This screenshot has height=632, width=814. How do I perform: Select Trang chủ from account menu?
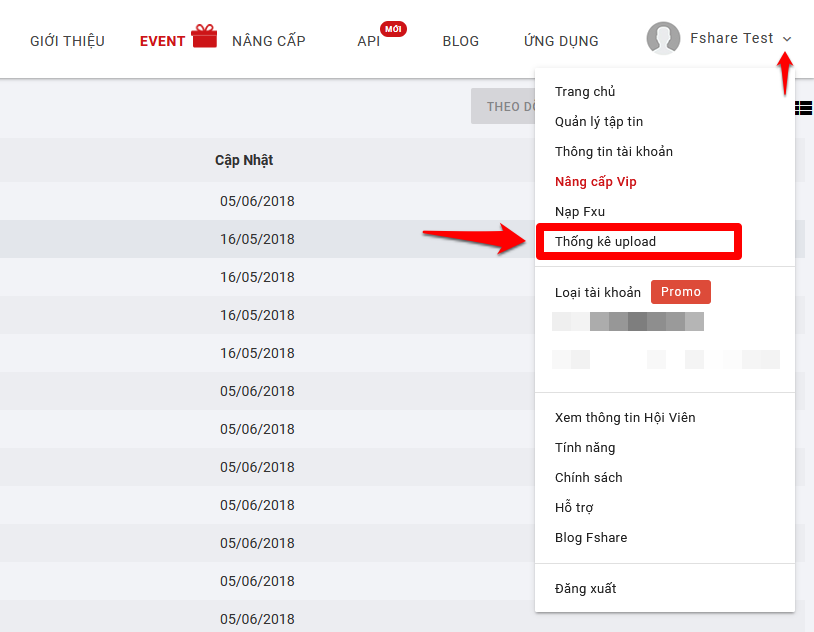(x=585, y=92)
